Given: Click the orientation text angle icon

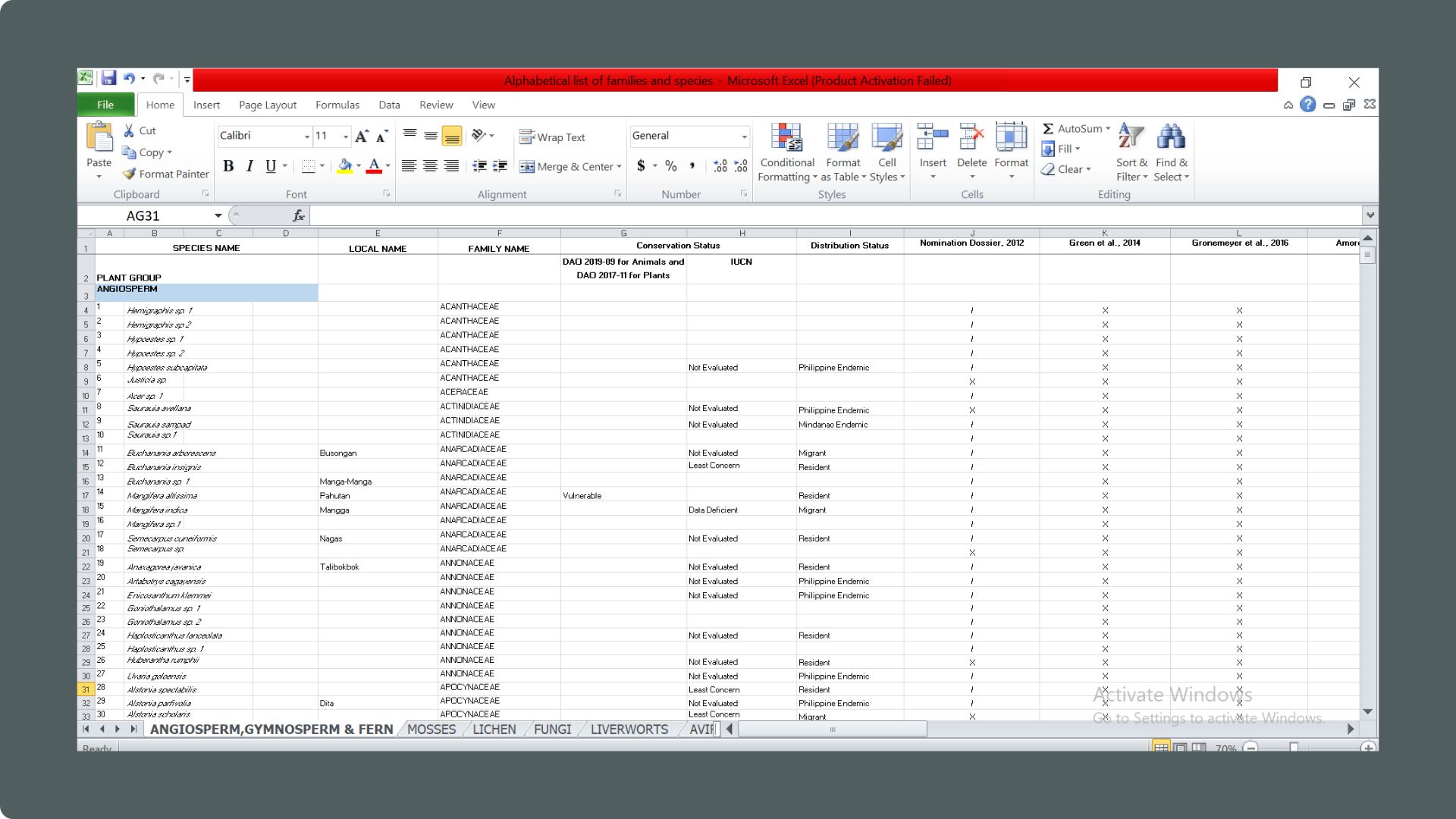Looking at the screenshot, I should pyautogui.click(x=479, y=135).
